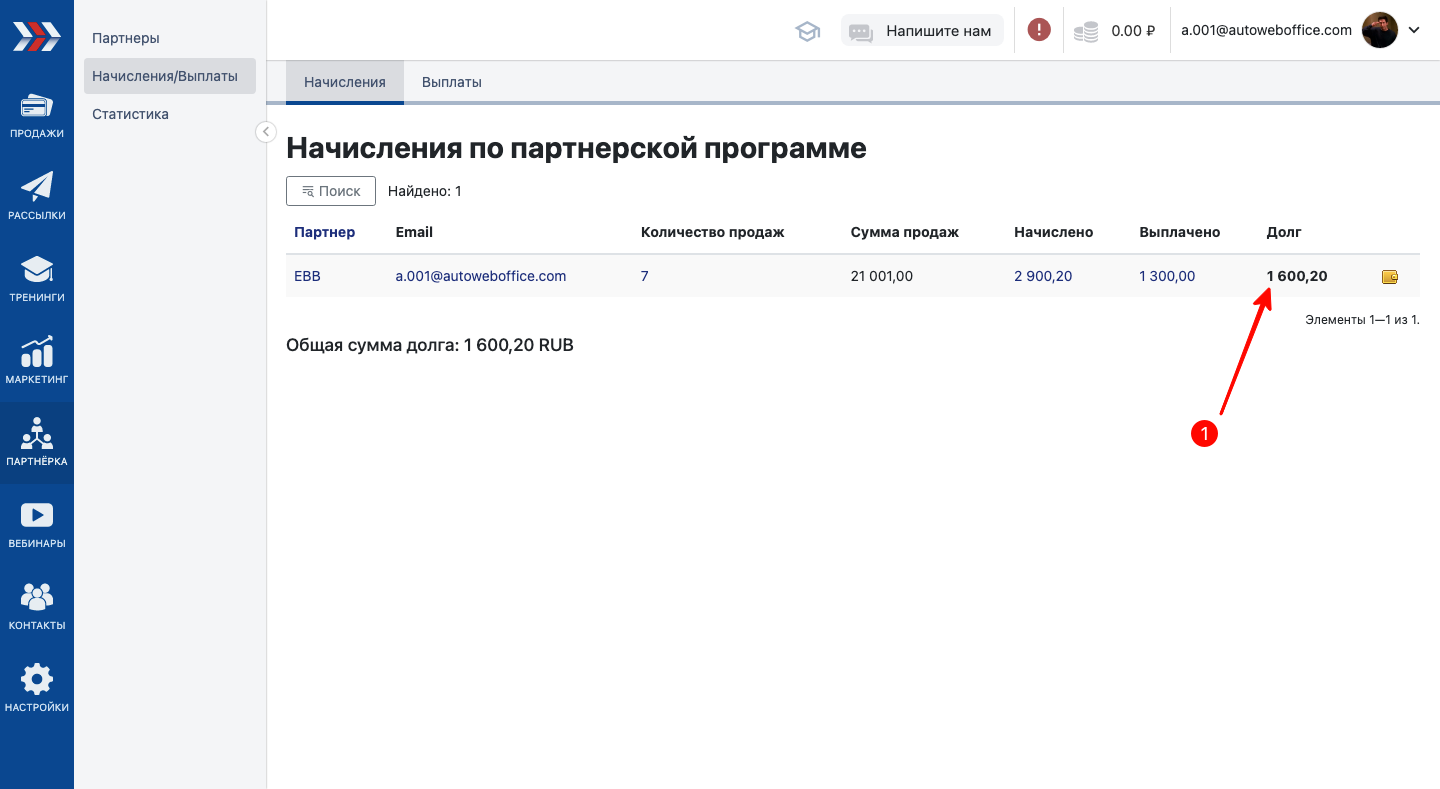Open the Продажи section icon
Viewport: 1440px width, 789px height.
[x=37, y=107]
